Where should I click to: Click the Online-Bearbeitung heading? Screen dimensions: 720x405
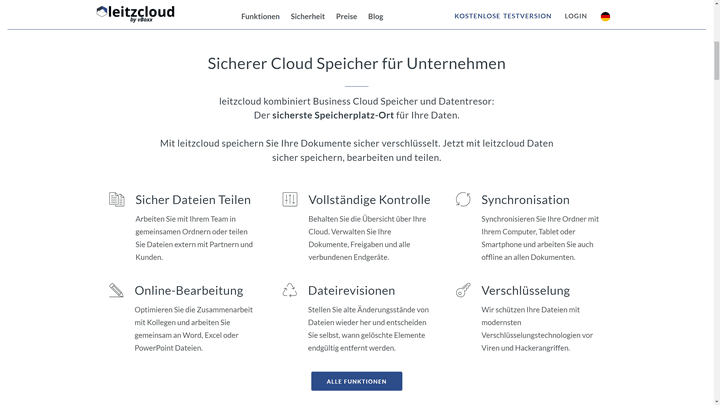tap(189, 291)
